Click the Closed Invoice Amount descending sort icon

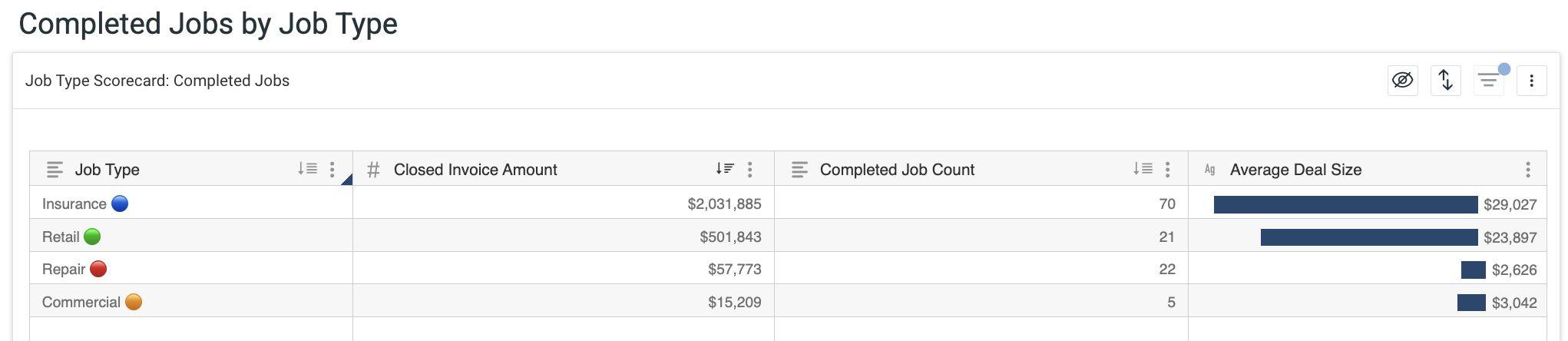tap(724, 169)
